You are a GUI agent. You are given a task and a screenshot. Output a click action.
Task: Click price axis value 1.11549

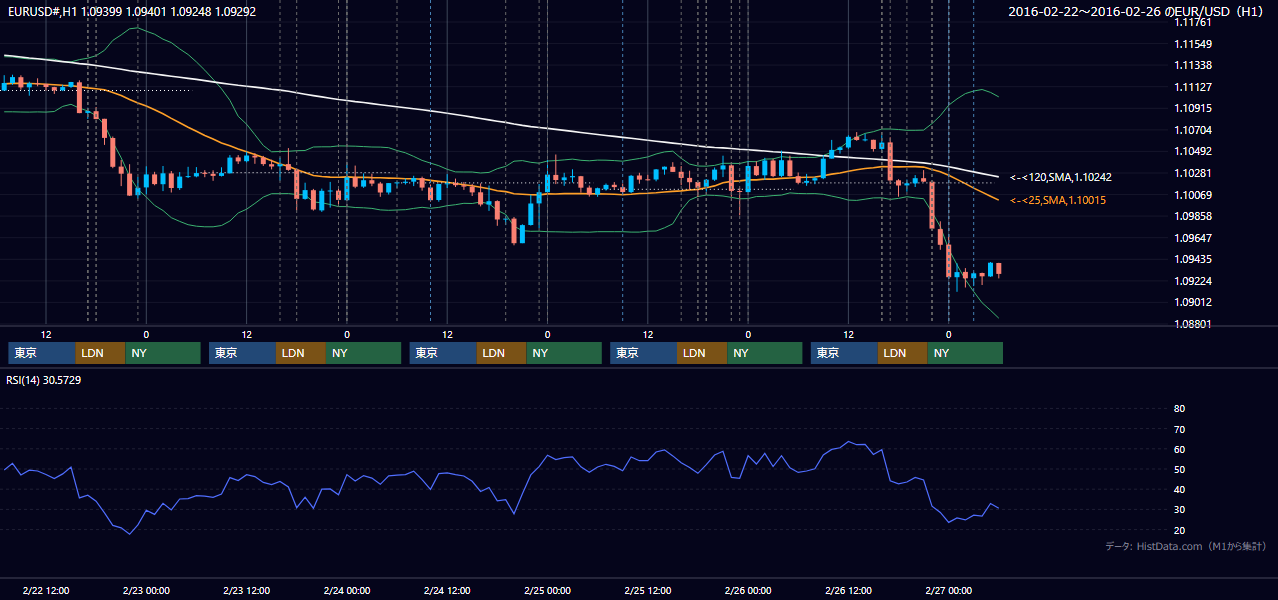[x=1192, y=45]
